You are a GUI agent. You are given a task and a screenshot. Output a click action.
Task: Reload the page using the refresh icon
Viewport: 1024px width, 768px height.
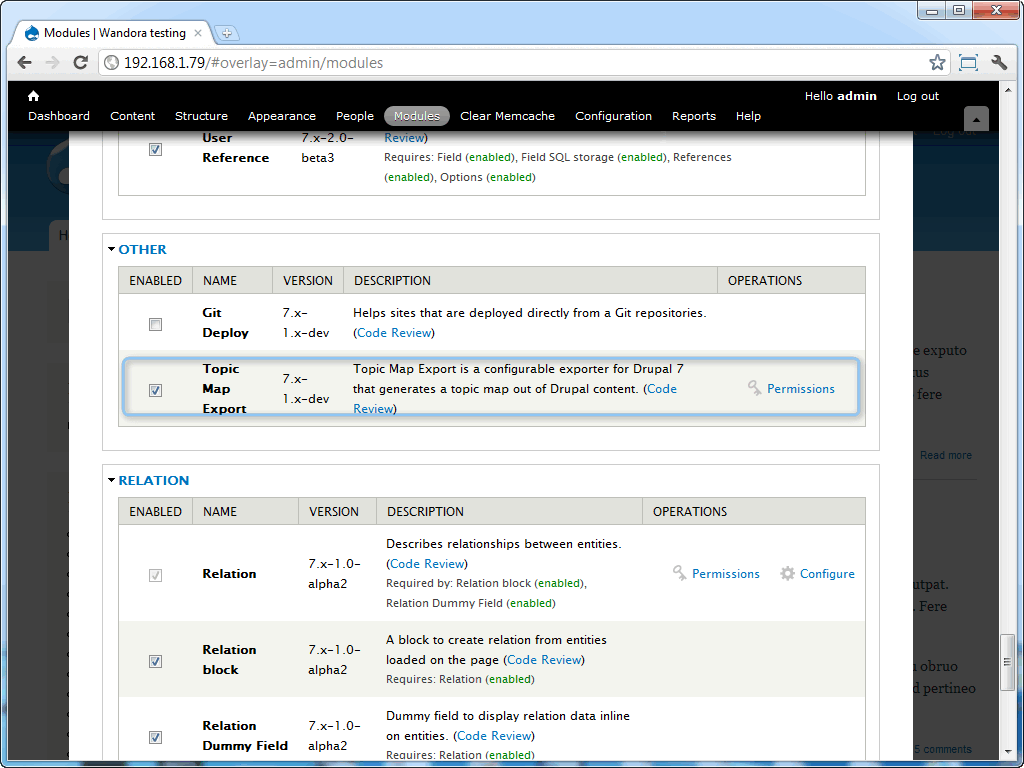pos(81,61)
